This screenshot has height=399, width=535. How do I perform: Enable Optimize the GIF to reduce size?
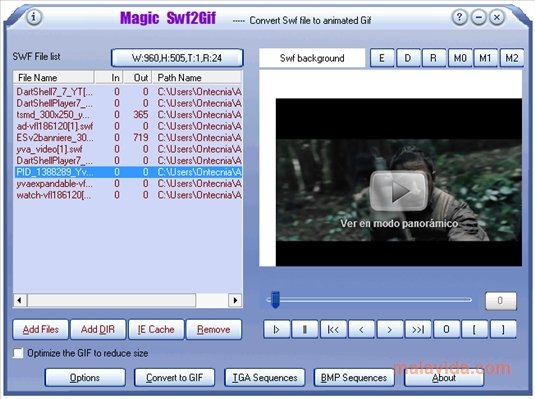(x=18, y=353)
